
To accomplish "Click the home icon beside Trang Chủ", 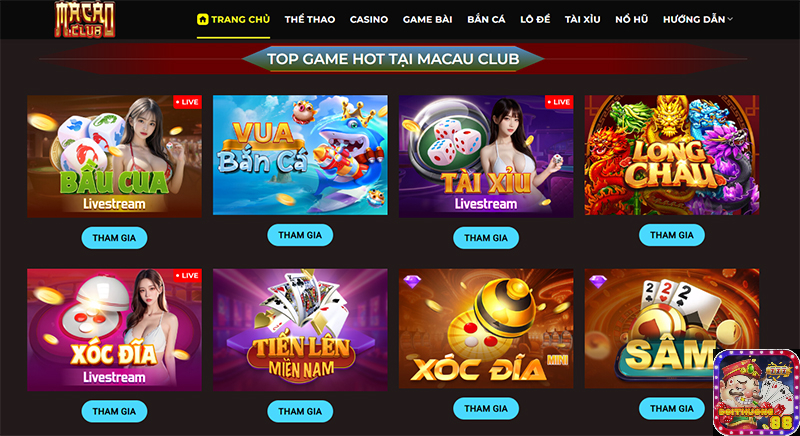I will [203, 19].
